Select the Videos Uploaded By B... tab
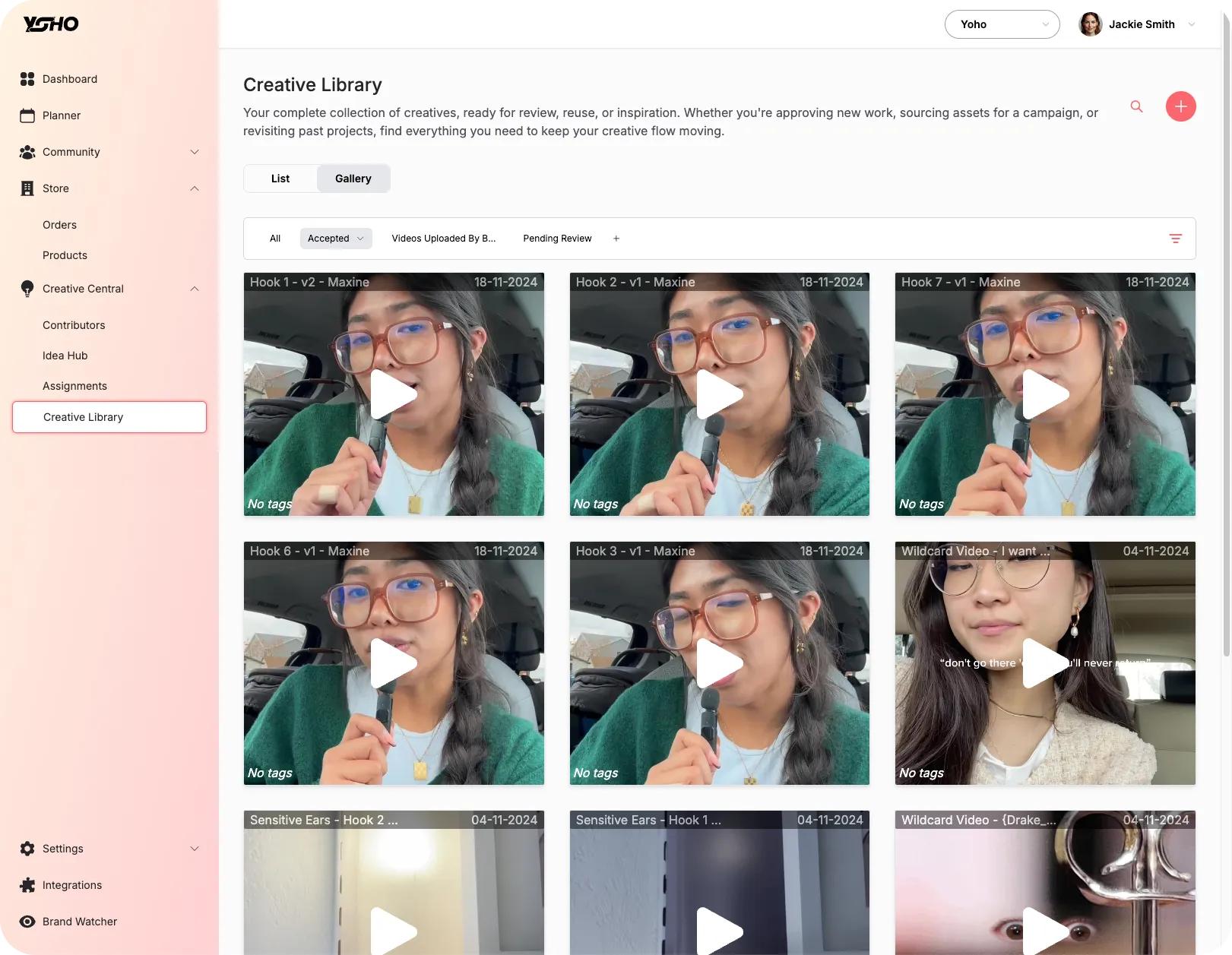The height and width of the screenshot is (955, 1232). tap(443, 239)
